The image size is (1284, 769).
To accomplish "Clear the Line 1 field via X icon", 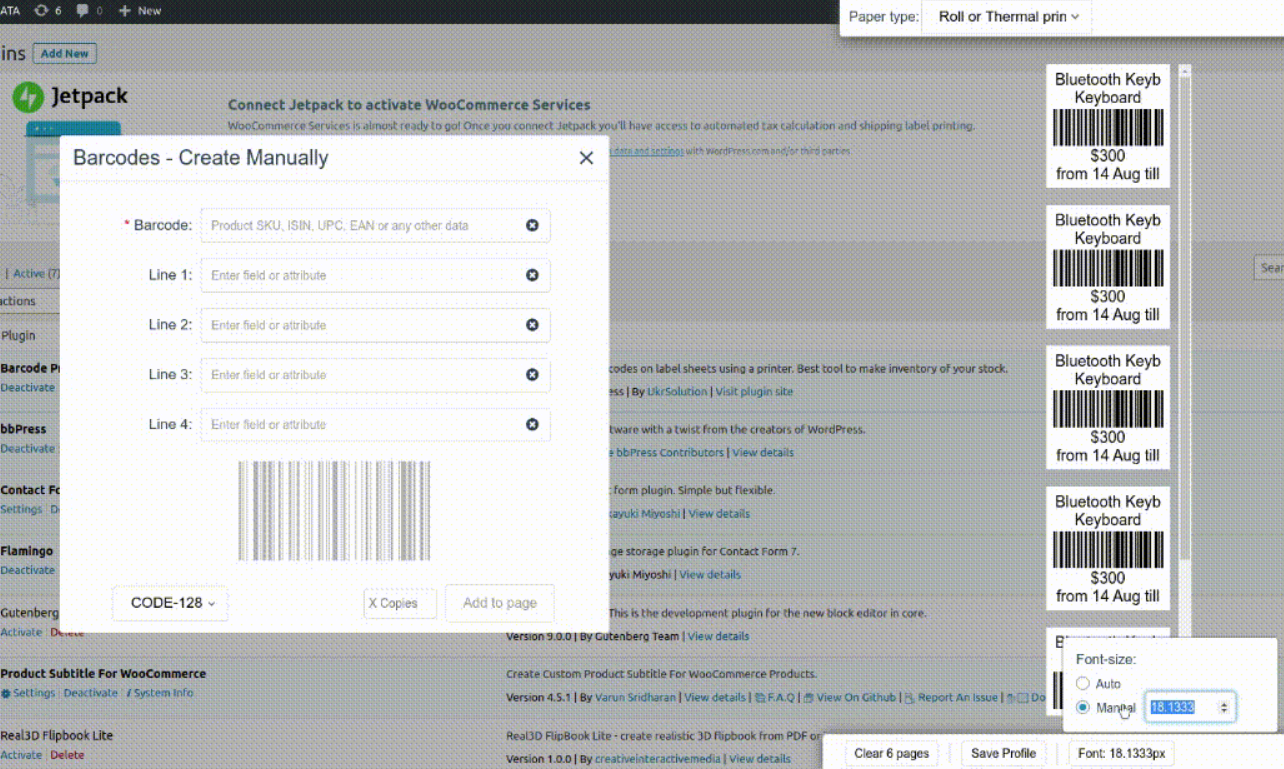I will click(x=532, y=275).
